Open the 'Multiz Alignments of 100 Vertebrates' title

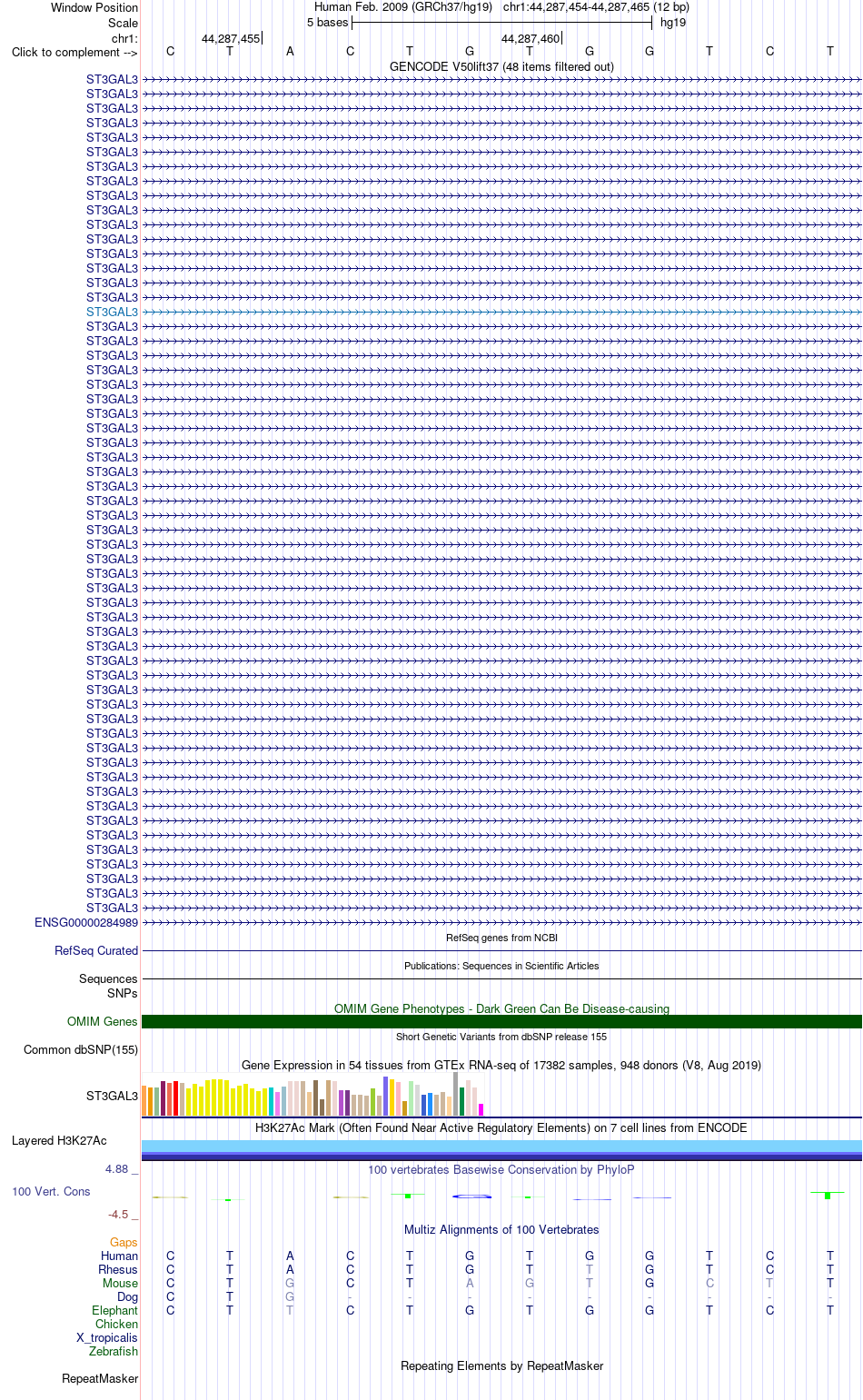(x=501, y=1229)
